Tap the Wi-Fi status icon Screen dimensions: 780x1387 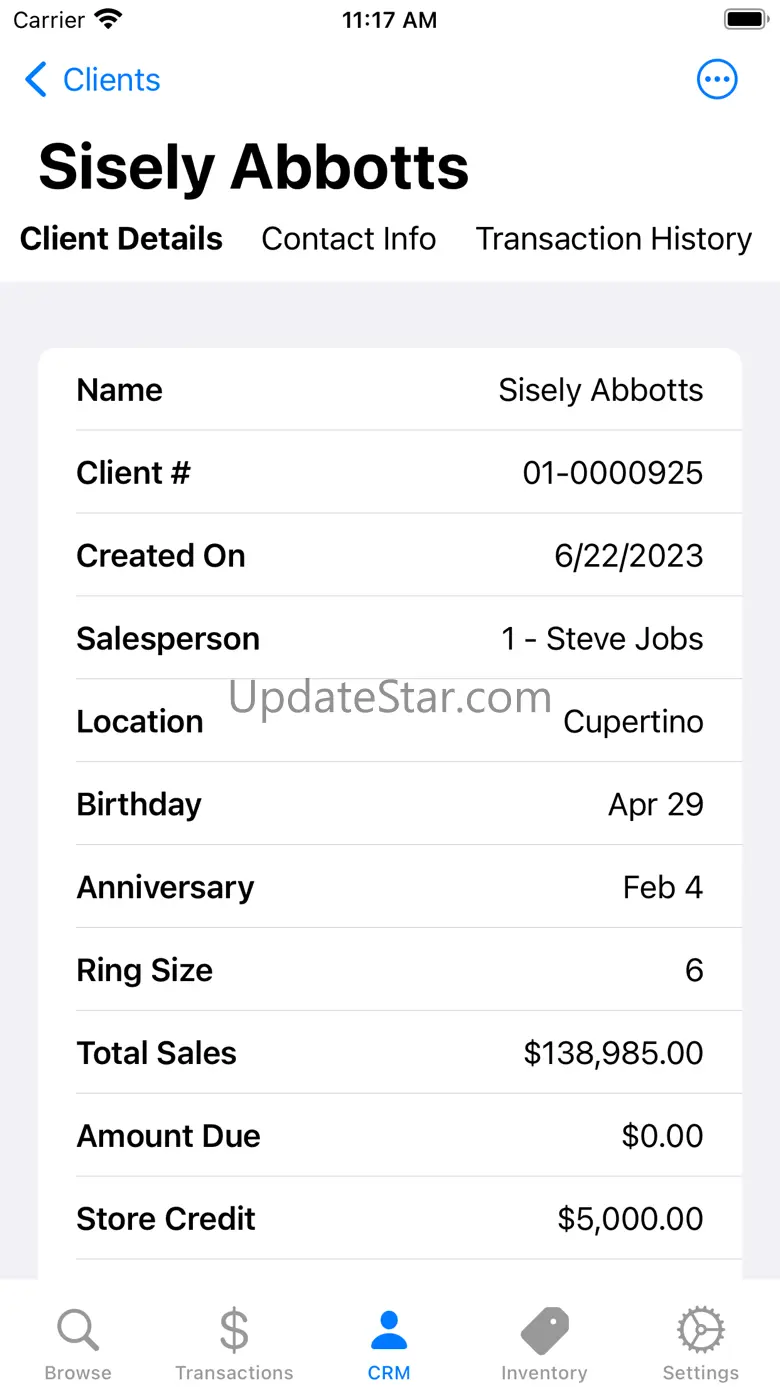pyautogui.click(x=108, y=19)
